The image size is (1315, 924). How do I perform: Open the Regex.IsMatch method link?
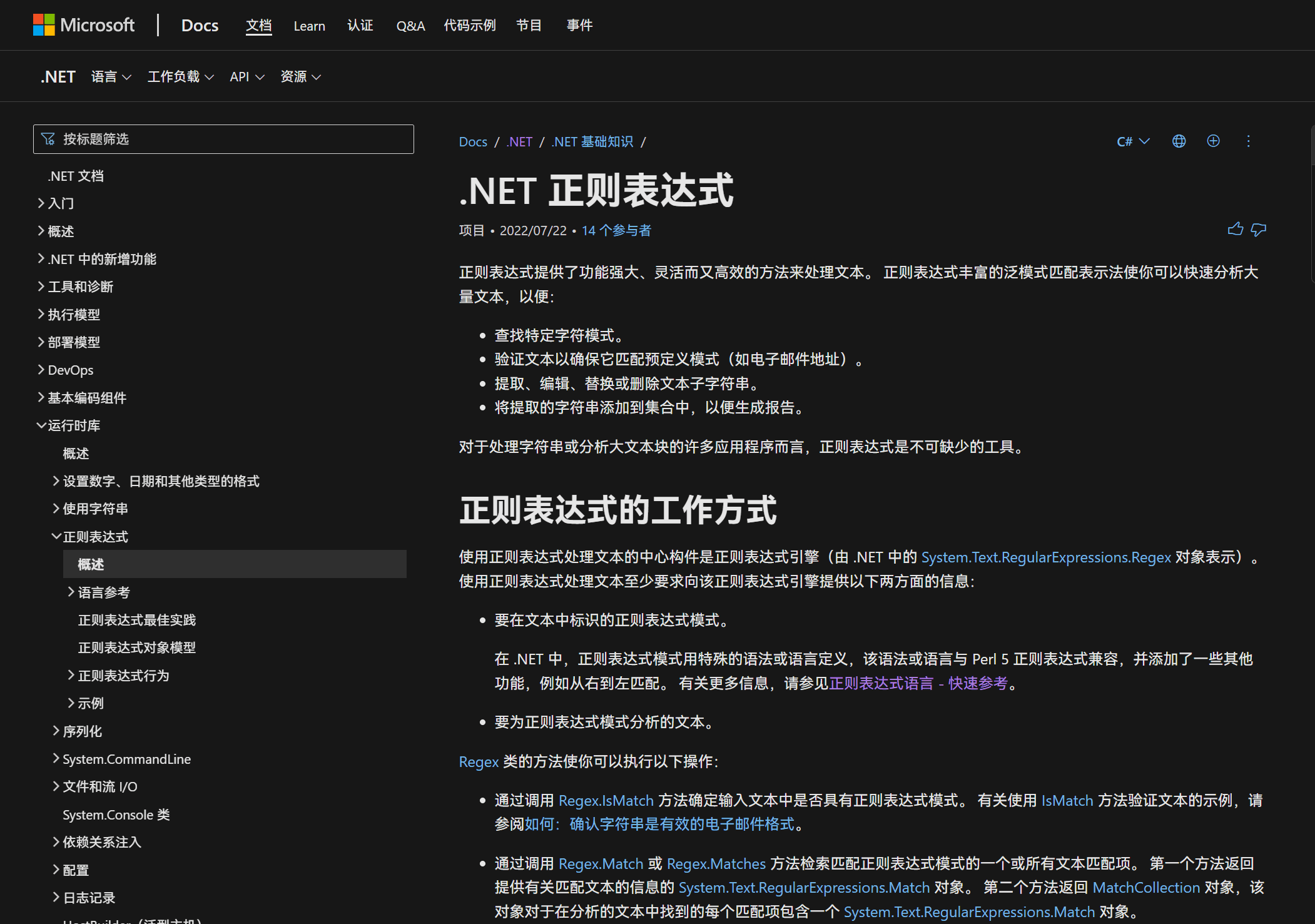point(606,801)
